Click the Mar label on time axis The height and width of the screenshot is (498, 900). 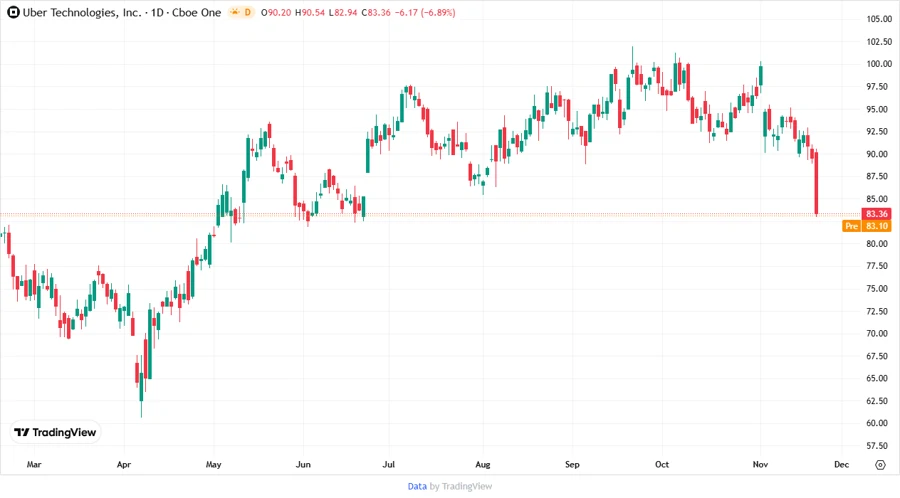point(34,465)
